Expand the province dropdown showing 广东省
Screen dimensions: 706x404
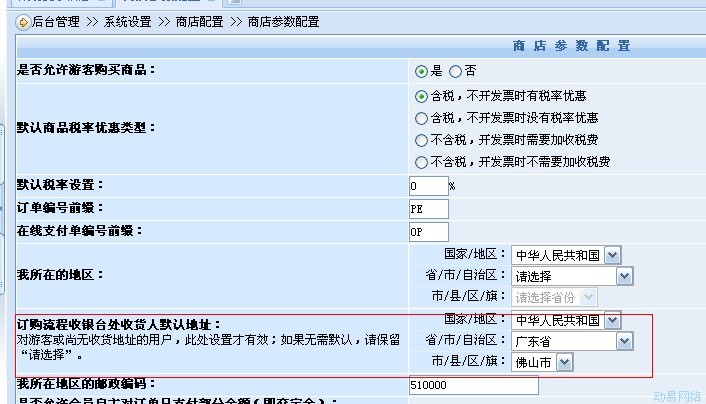(572, 341)
